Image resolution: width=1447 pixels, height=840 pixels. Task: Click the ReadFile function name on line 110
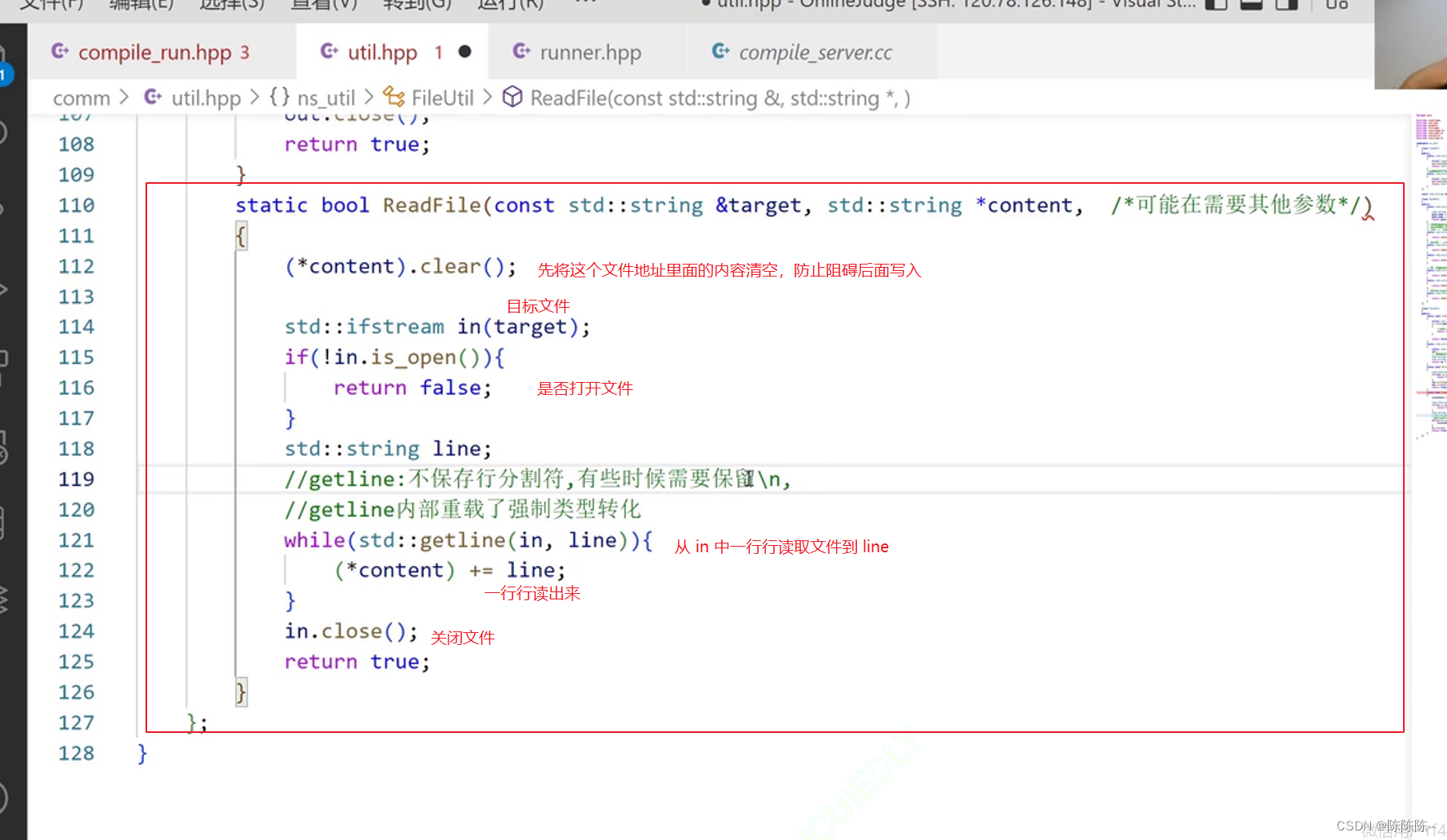(x=432, y=205)
